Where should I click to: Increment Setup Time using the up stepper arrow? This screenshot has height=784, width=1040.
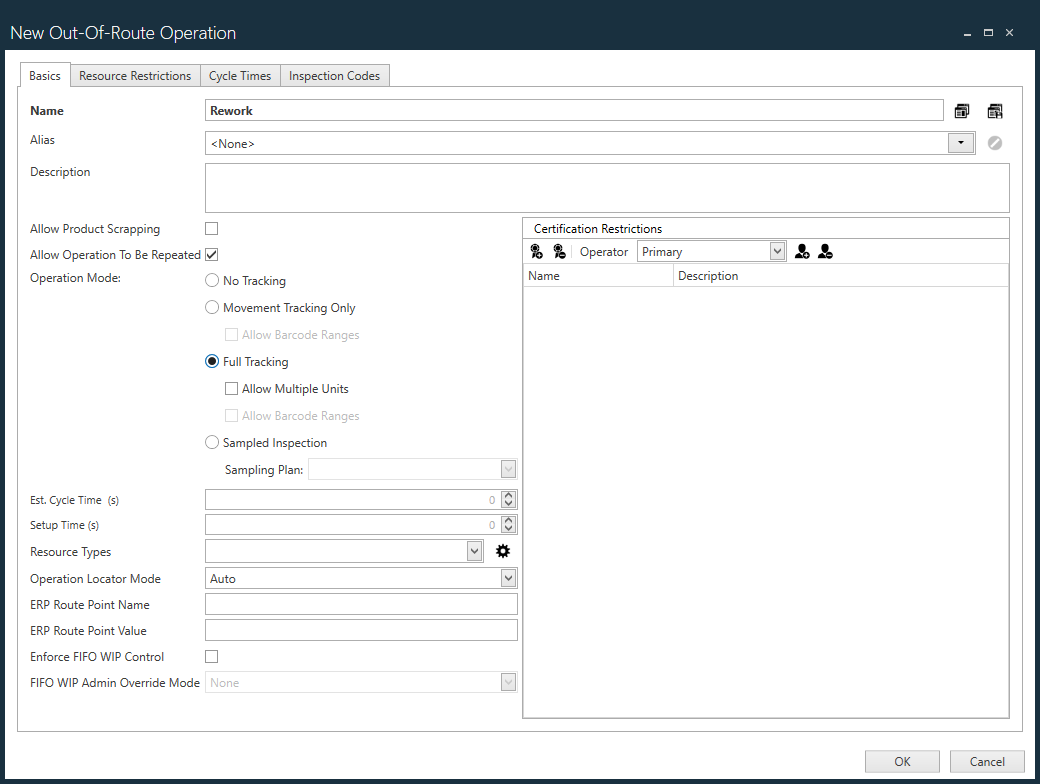click(508, 520)
